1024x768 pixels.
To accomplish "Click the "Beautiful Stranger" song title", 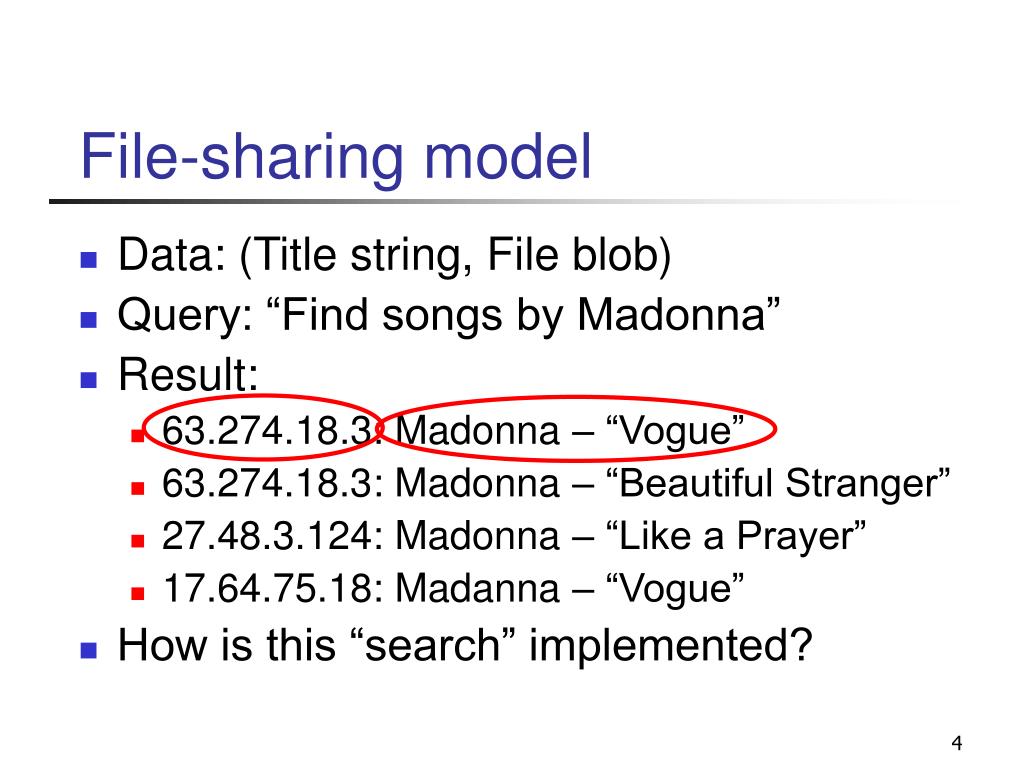I will (778, 484).
